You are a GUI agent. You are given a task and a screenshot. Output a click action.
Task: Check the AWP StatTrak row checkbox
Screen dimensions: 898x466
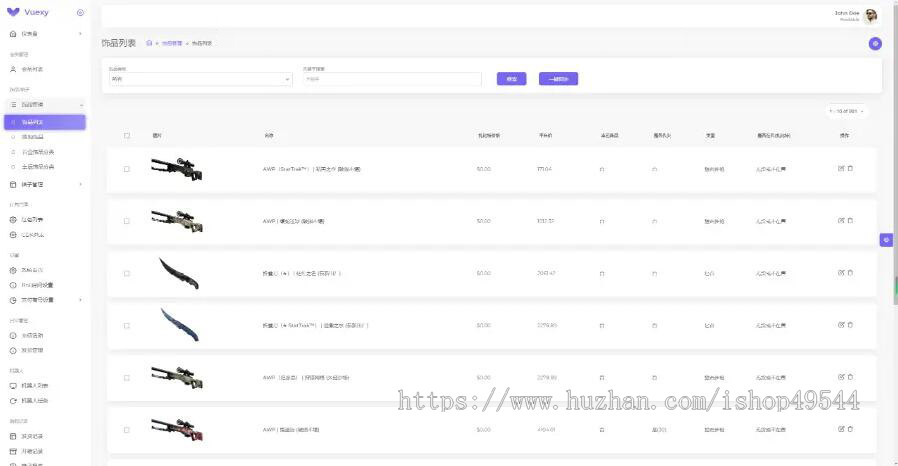tap(127, 169)
